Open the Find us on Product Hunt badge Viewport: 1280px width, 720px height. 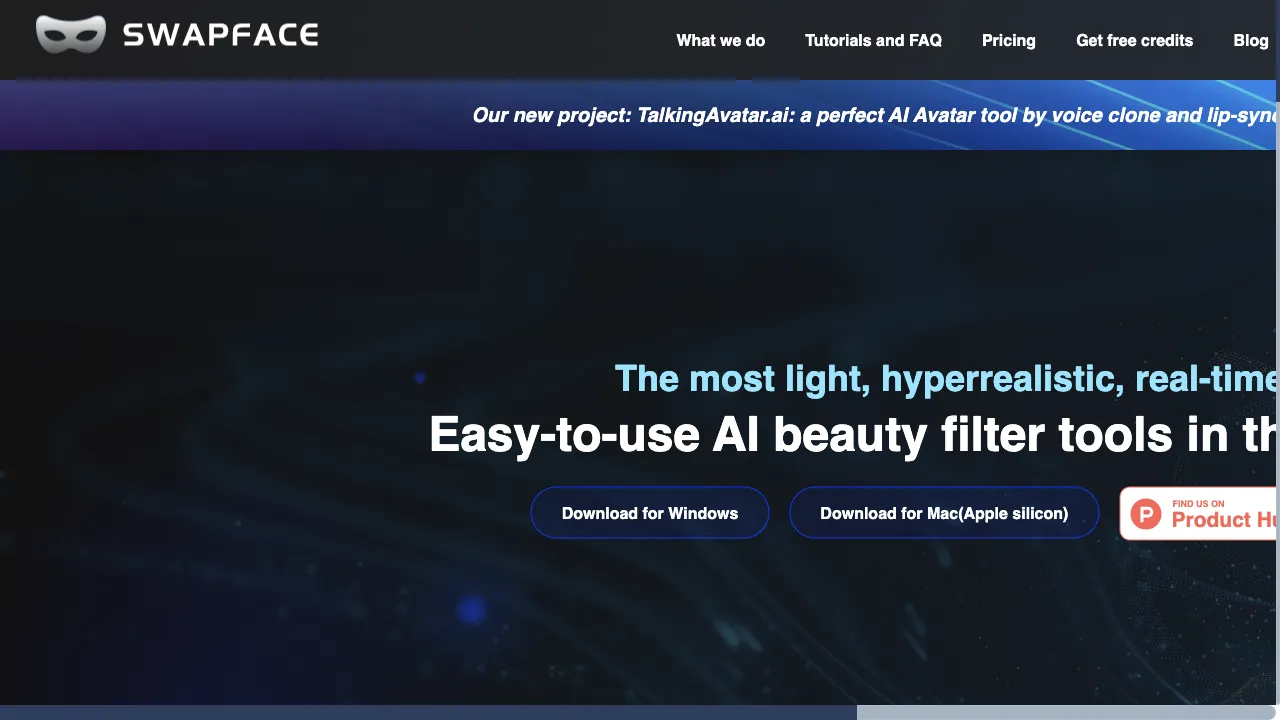tap(1198, 513)
